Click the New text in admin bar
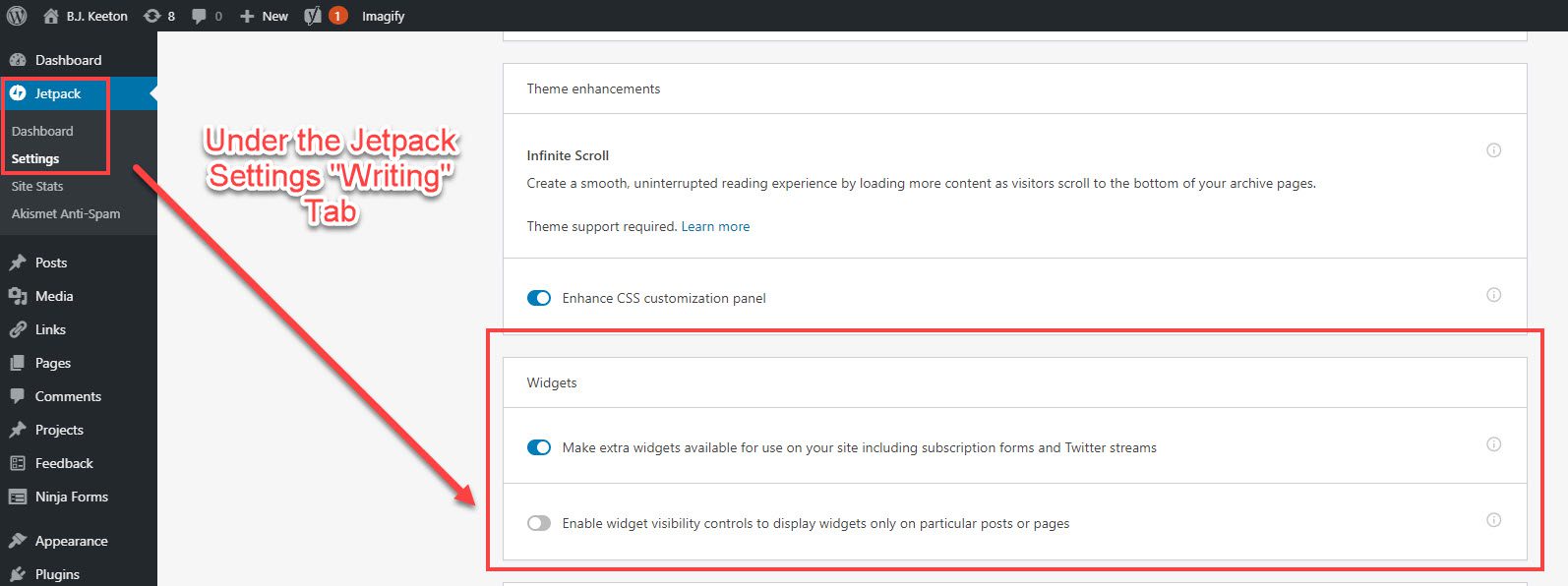 click(275, 16)
